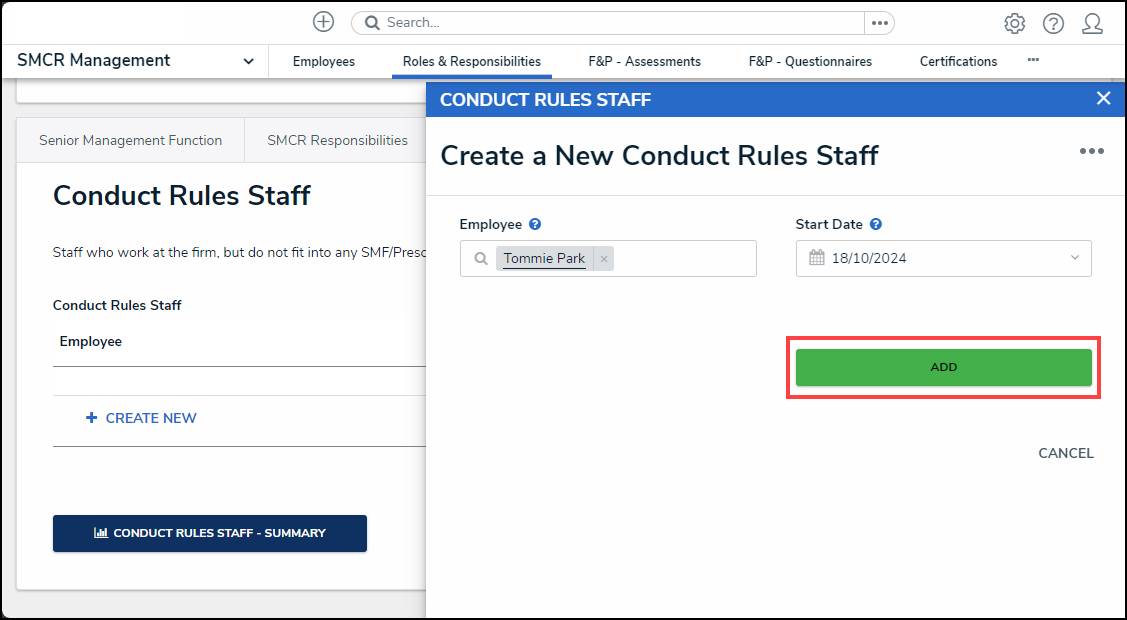
Task: Click the Start Date help icon
Action: (x=876, y=225)
